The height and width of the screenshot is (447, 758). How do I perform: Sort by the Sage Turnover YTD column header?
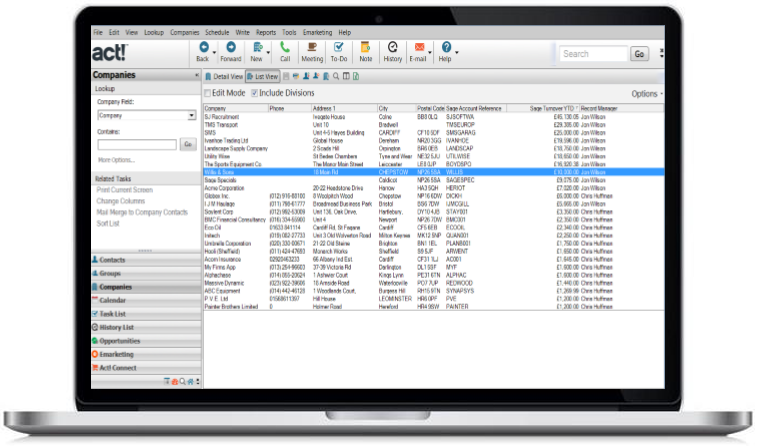543,108
